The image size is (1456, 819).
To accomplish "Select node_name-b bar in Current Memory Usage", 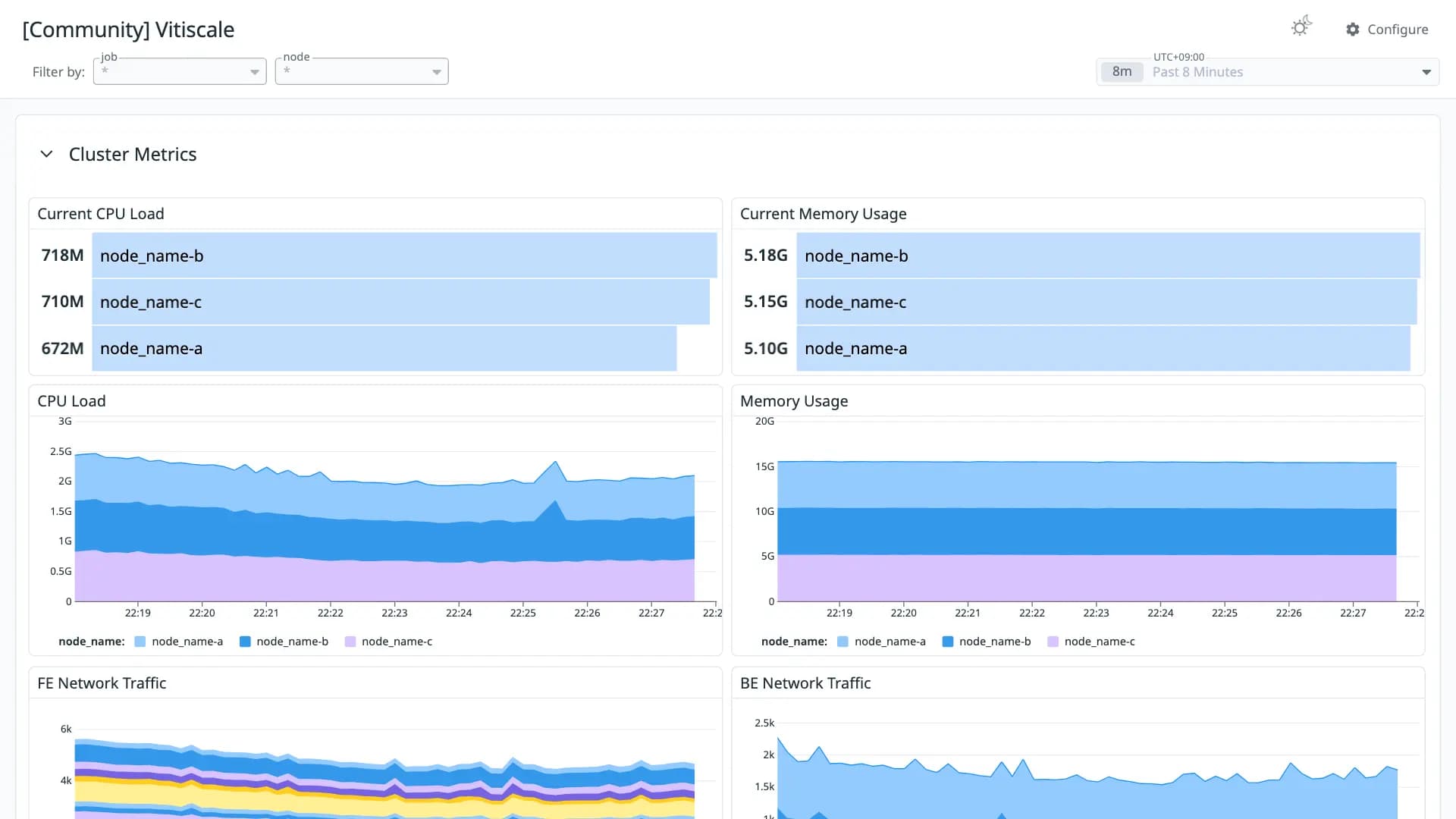I will coord(1108,256).
